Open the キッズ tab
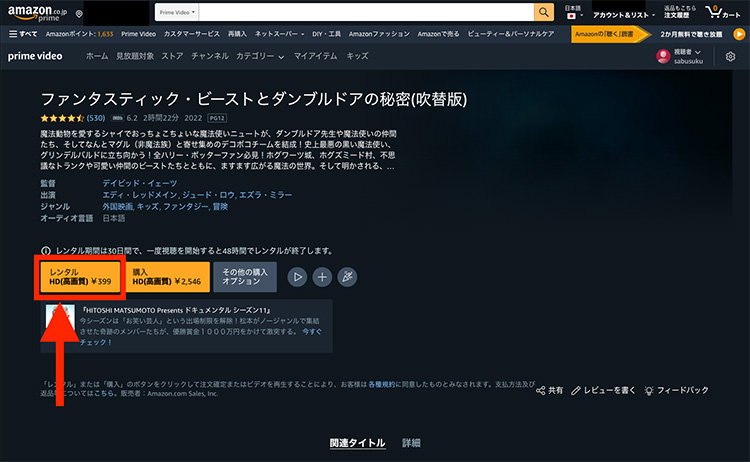 click(357, 56)
